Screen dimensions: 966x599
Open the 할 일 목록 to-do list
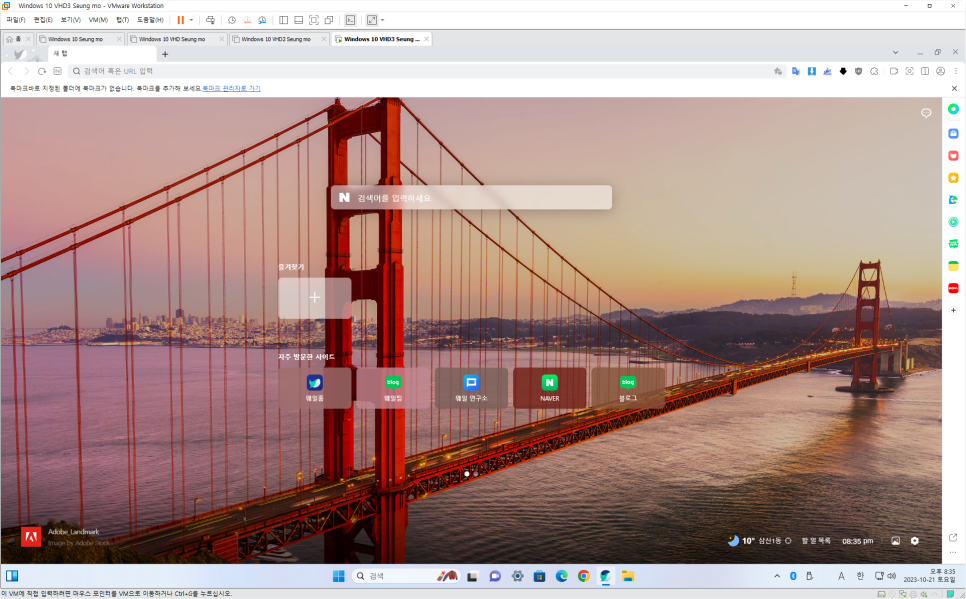tap(816, 540)
